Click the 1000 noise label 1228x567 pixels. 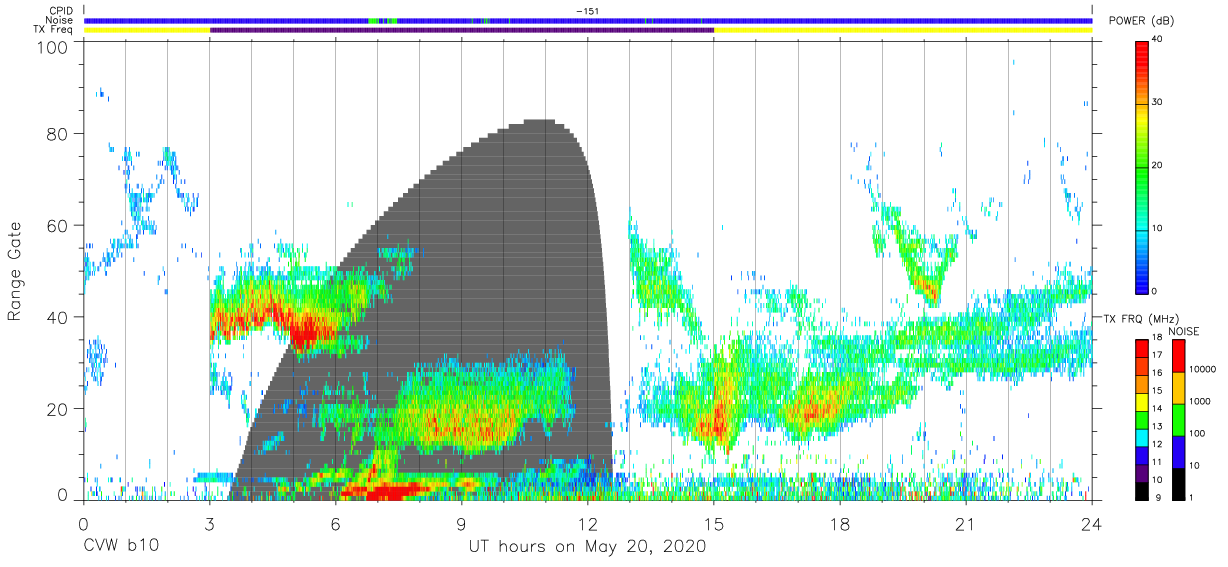1200,401
